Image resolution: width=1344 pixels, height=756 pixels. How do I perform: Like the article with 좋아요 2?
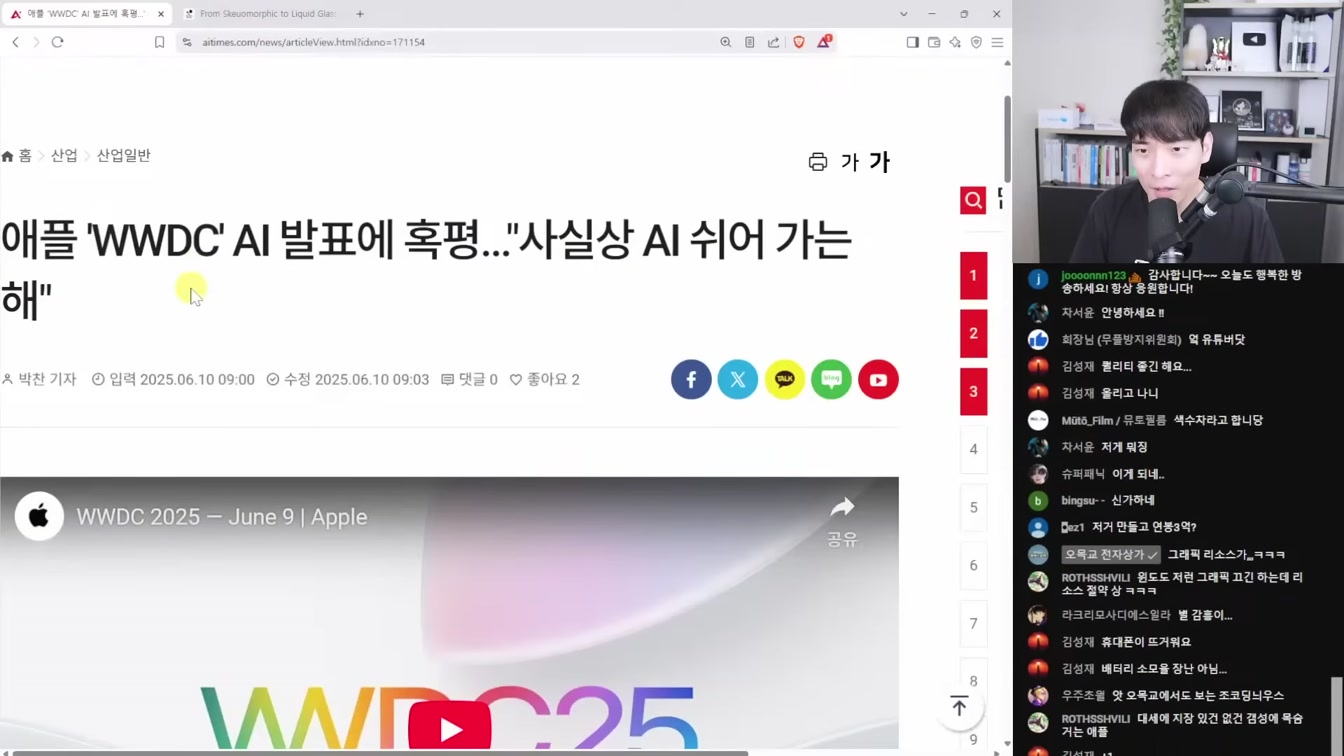(x=545, y=380)
